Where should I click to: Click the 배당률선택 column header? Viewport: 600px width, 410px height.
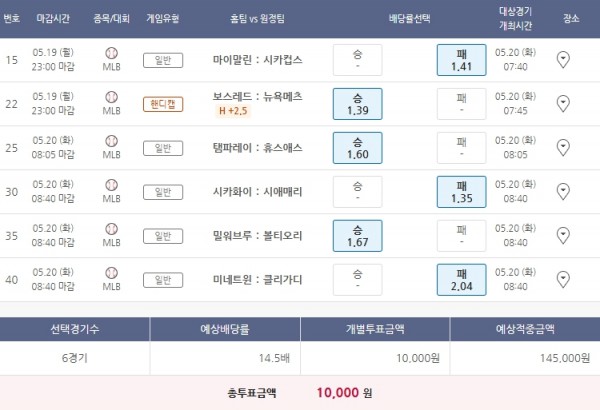click(410, 18)
